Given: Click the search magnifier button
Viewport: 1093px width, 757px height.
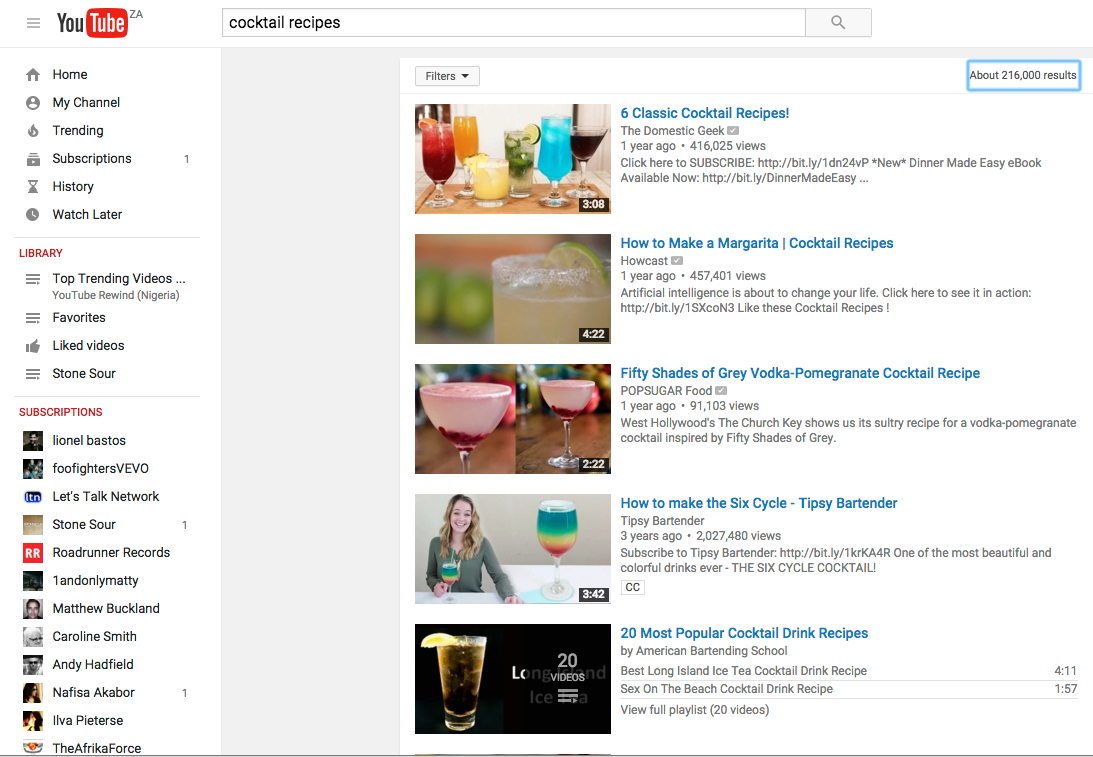Looking at the screenshot, I should point(838,22).
